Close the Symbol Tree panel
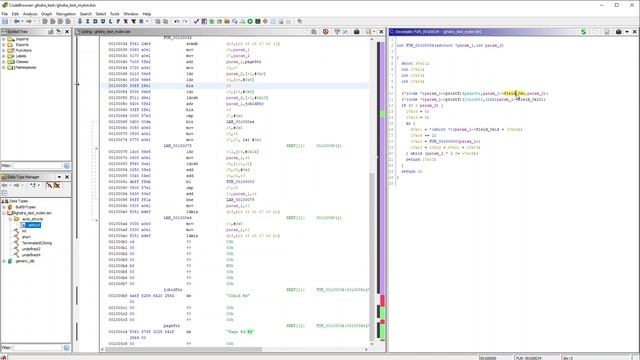This screenshot has height=360, width=640. 67,31
